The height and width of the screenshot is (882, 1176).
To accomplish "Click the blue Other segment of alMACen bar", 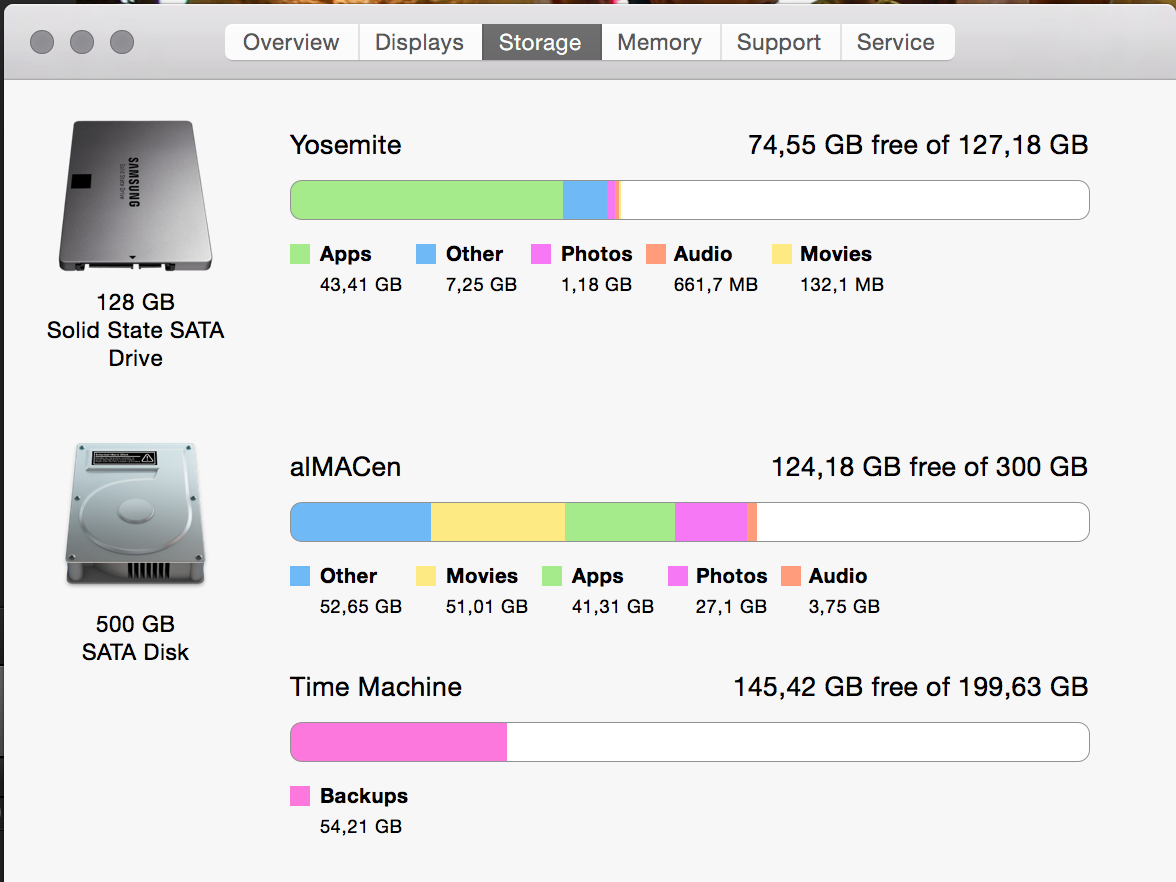I will (x=361, y=522).
